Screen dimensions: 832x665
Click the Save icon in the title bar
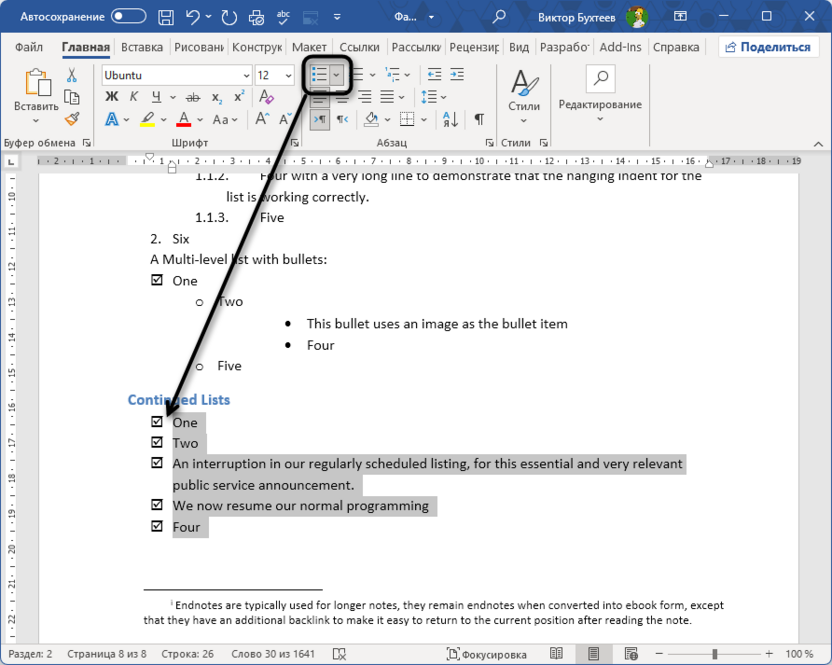click(x=166, y=17)
